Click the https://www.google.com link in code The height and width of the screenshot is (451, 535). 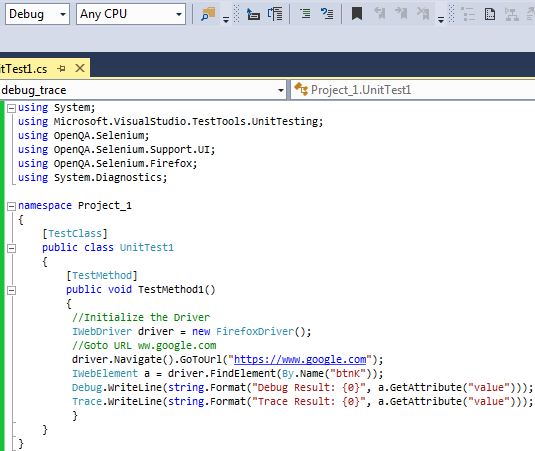tap(300, 359)
